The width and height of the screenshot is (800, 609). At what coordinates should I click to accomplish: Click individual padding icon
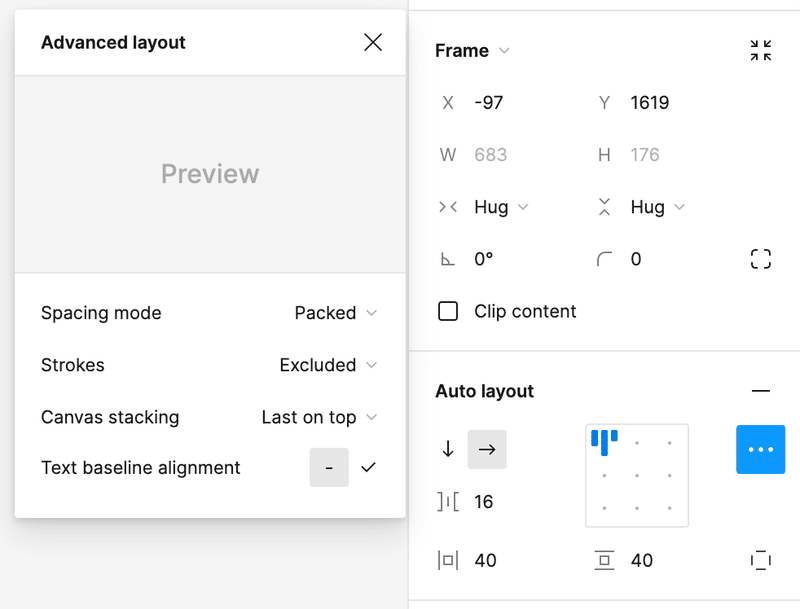point(760,560)
